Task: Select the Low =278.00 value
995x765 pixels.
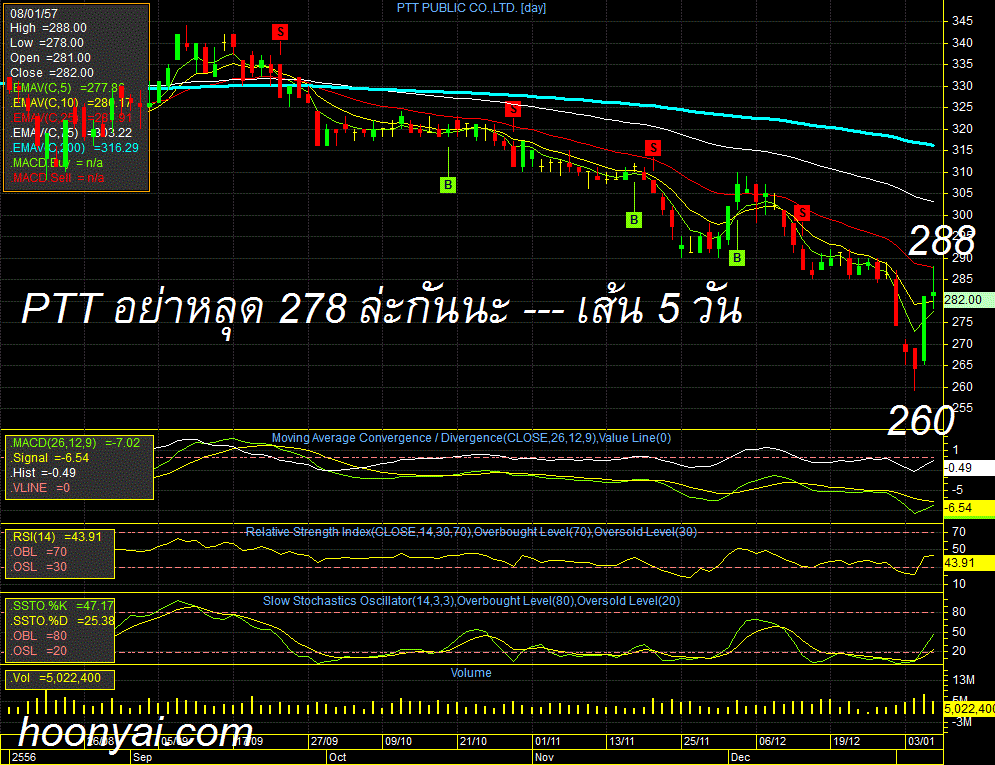Action: 47,43
